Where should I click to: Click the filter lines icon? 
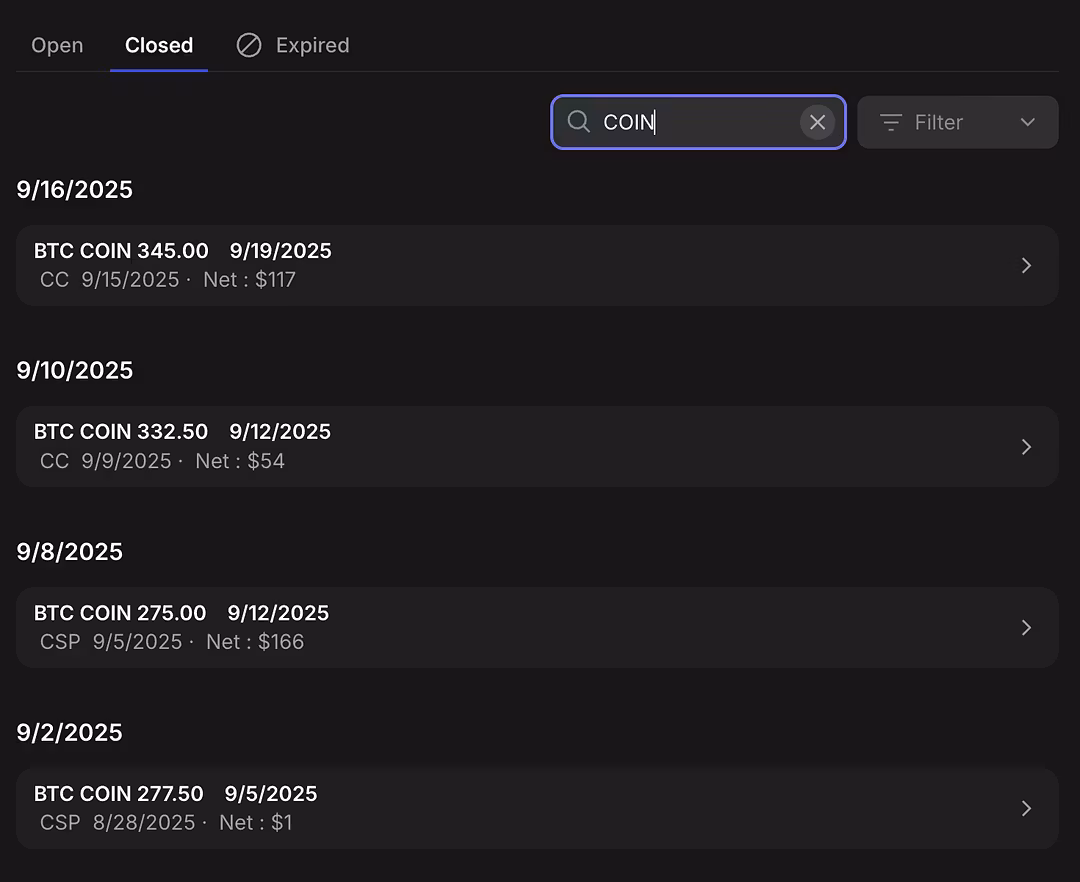[x=890, y=122]
